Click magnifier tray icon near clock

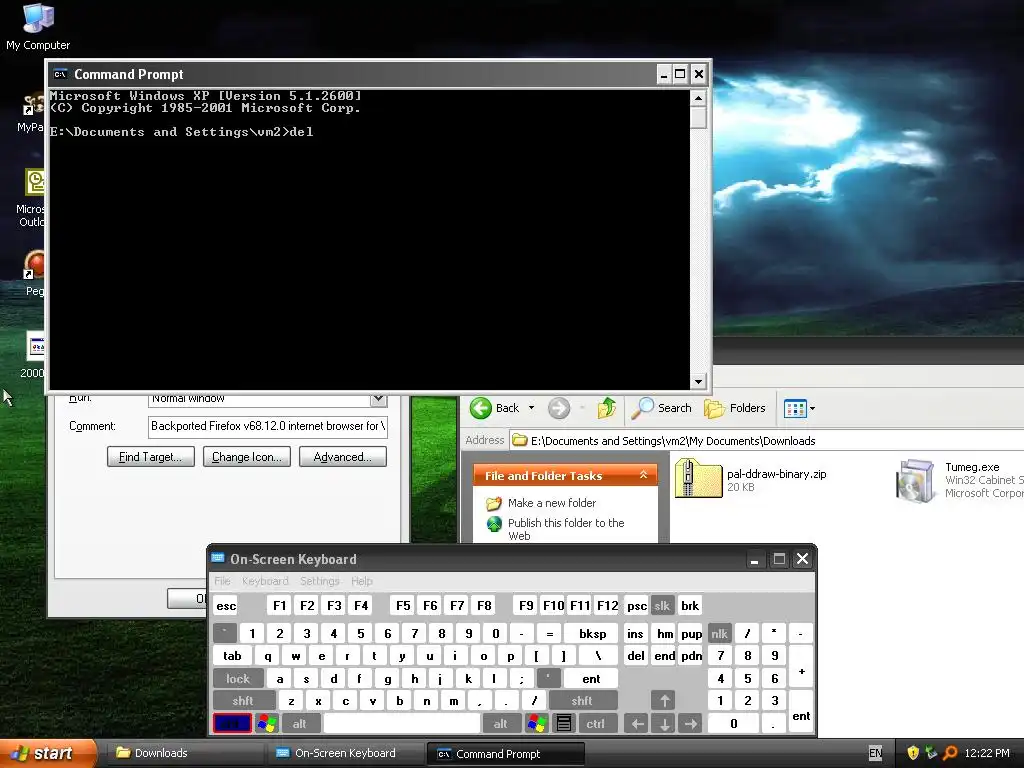[950, 753]
